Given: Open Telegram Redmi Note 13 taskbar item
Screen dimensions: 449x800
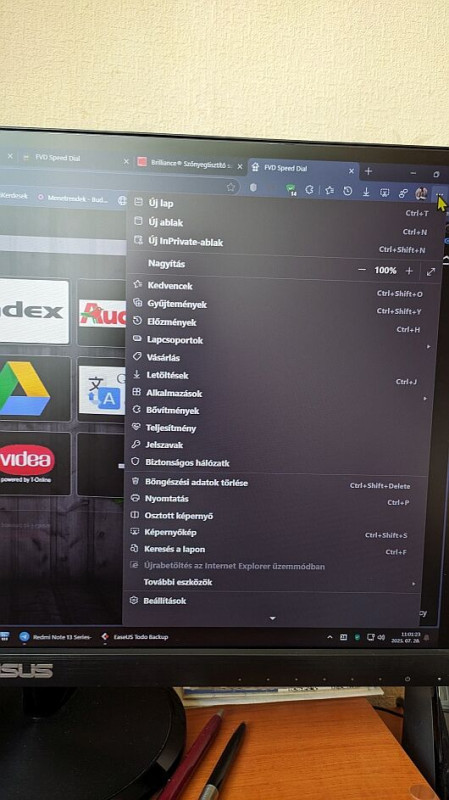Looking at the screenshot, I should pos(56,637).
